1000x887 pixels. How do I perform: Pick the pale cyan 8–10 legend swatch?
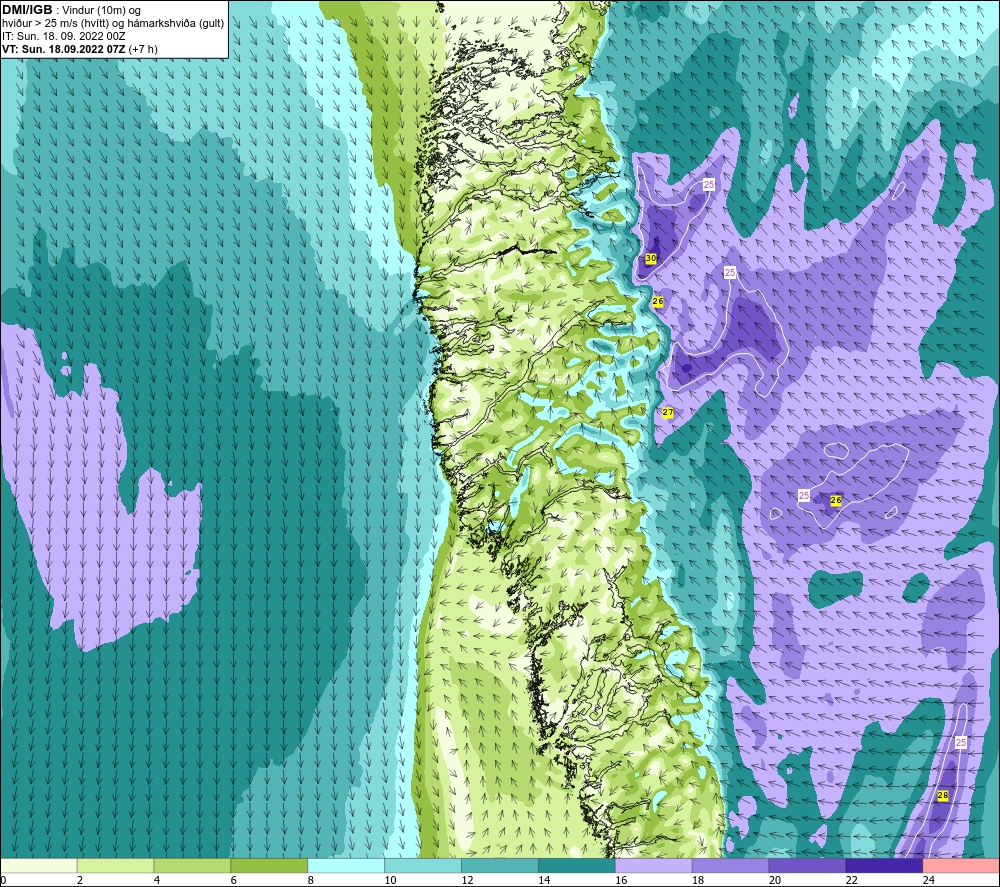pos(346,866)
